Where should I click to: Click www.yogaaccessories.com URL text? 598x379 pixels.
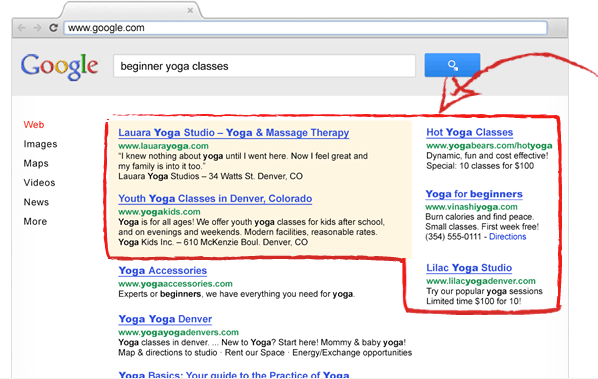(x=175, y=284)
